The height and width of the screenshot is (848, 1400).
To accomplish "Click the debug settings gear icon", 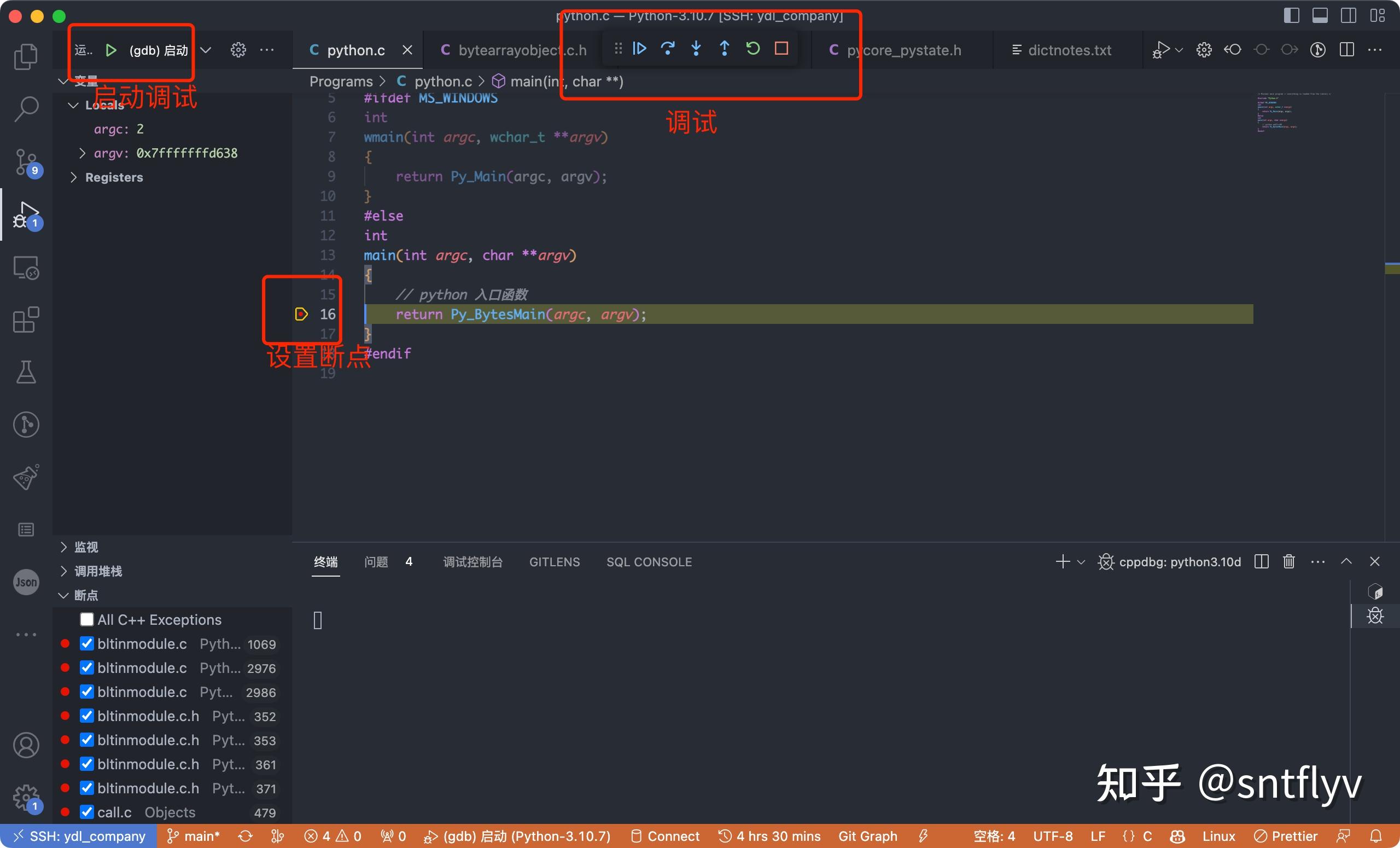I will [238, 49].
